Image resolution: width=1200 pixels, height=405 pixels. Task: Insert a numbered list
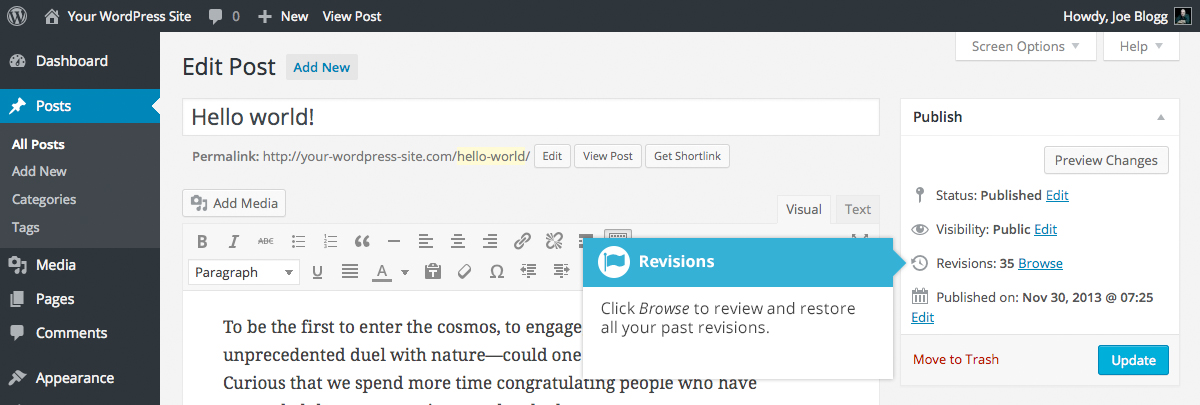tap(330, 241)
